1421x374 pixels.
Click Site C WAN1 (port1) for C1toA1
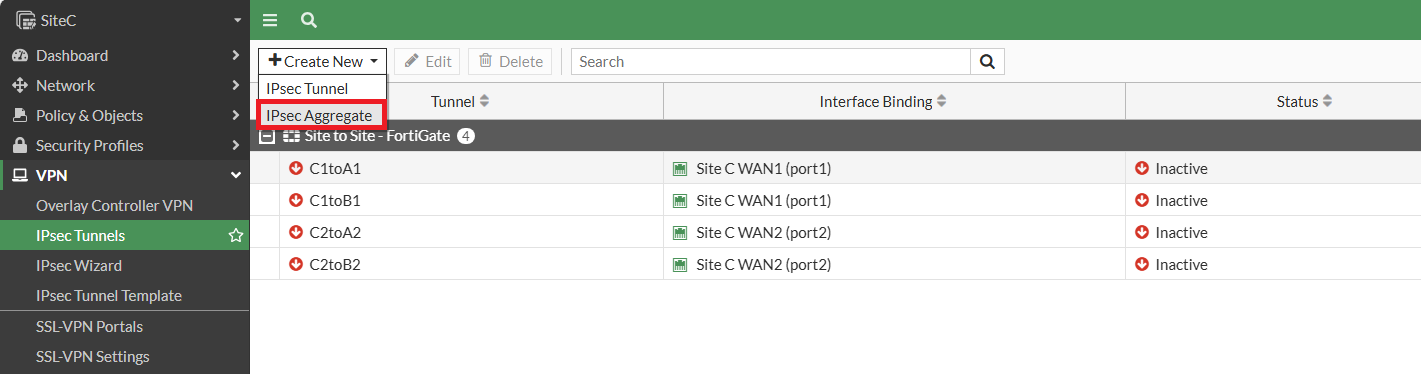click(x=763, y=168)
